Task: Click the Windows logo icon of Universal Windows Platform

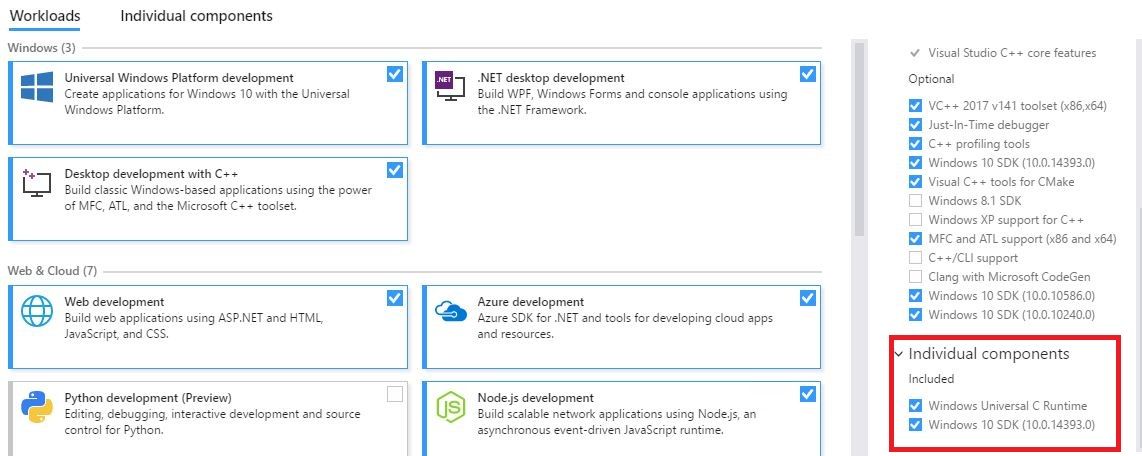Action: pos(36,87)
